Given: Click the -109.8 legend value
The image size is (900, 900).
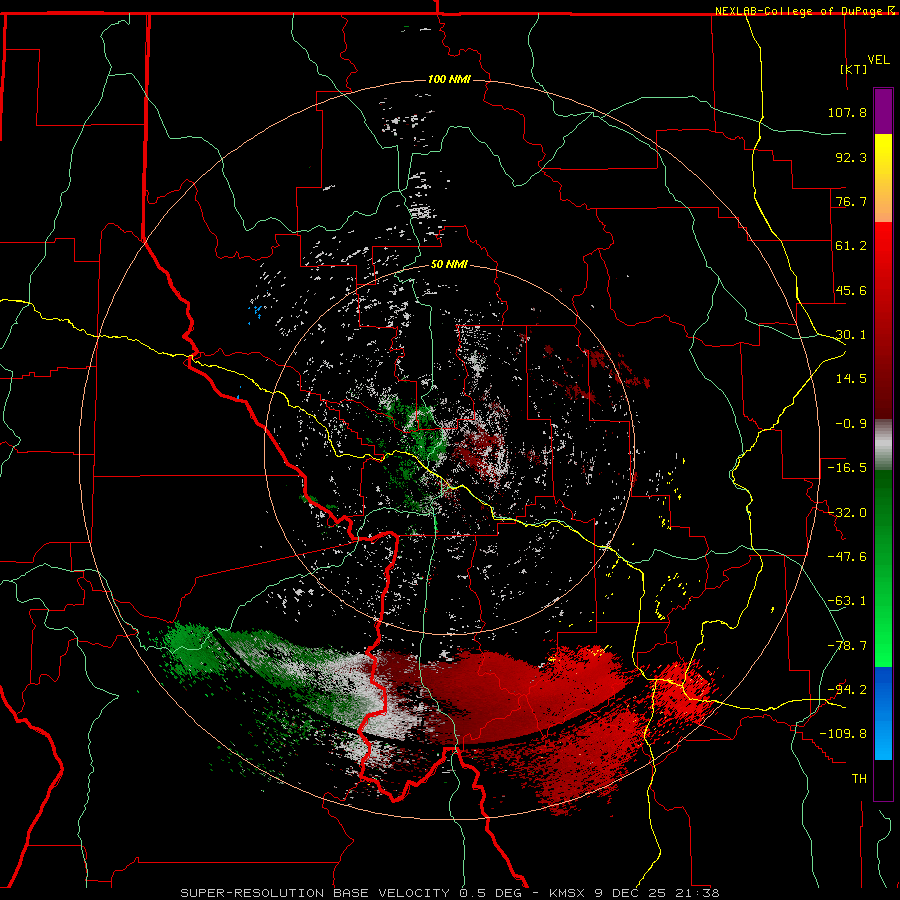Looking at the screenshot, I should [843, 734].
